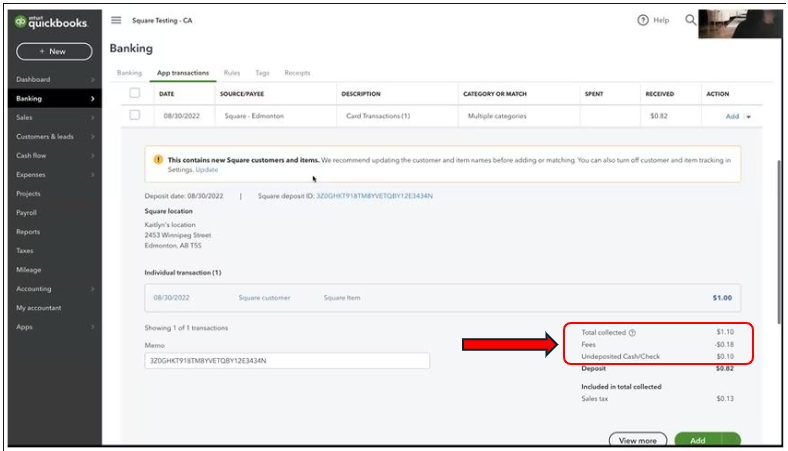Click the QuickBooks logo
788x451 pixels.
point(51,22)
